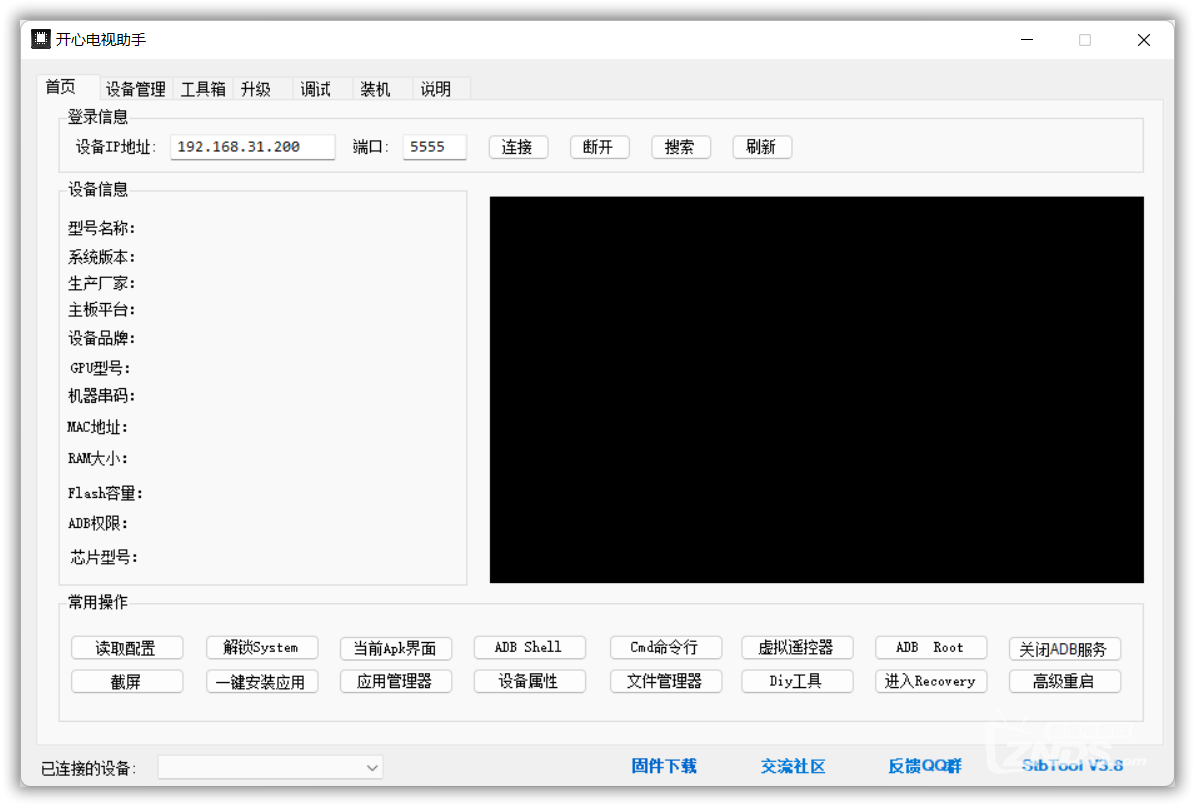
Task: Click the ADB权限 label
Action: pos(98,524)
